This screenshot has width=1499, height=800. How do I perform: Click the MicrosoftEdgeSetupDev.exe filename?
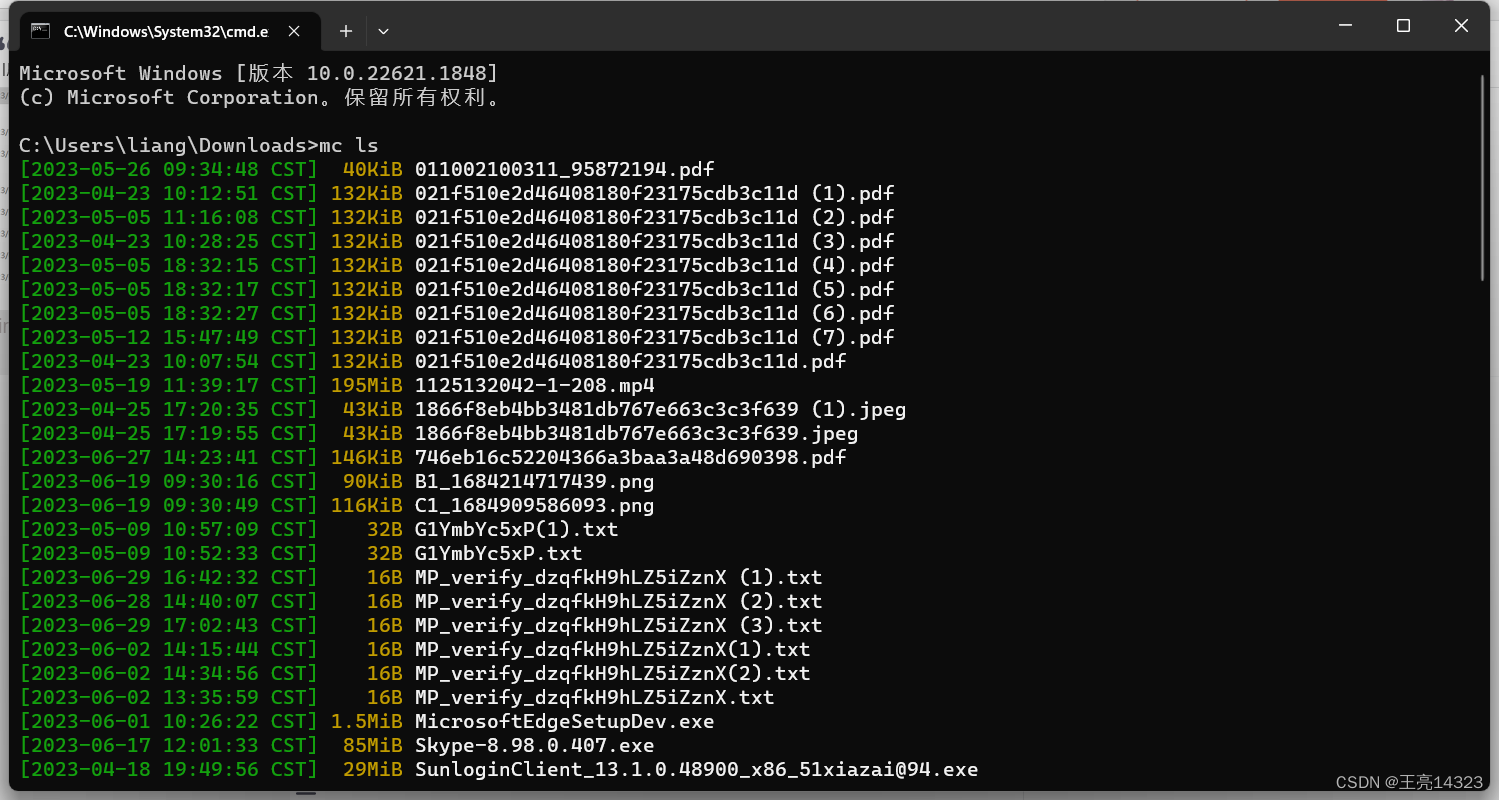point(564,721)
